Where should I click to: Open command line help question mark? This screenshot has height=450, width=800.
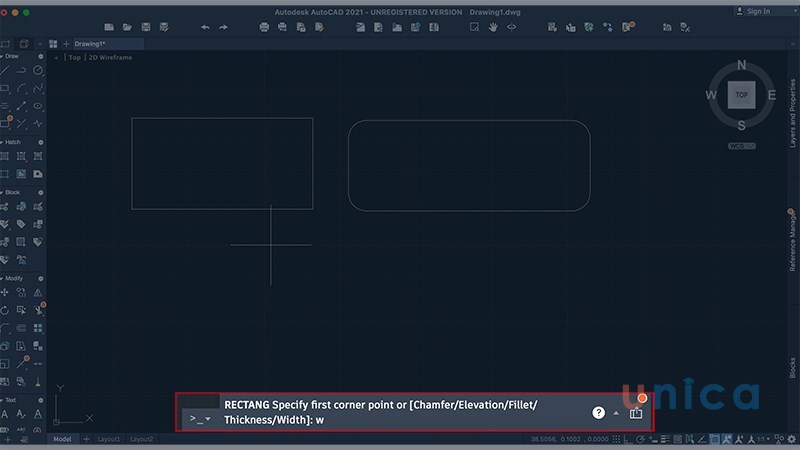[x=599, y=412]
